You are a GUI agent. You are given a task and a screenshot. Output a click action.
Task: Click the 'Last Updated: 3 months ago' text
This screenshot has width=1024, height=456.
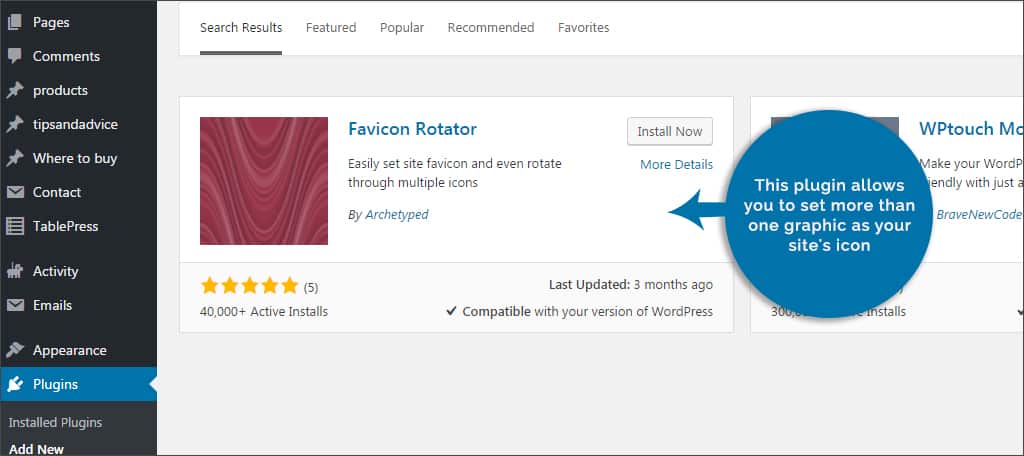(x=631, y=285)
